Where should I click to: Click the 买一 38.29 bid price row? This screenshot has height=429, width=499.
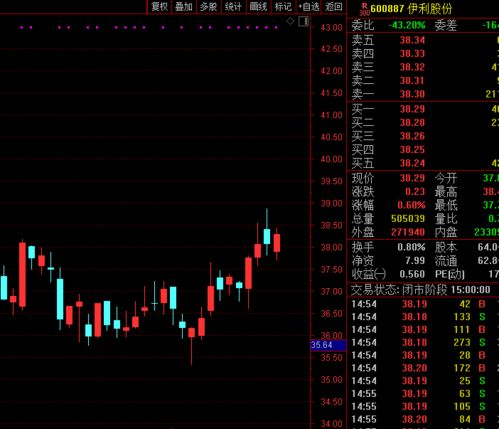(x=423, y=109)
